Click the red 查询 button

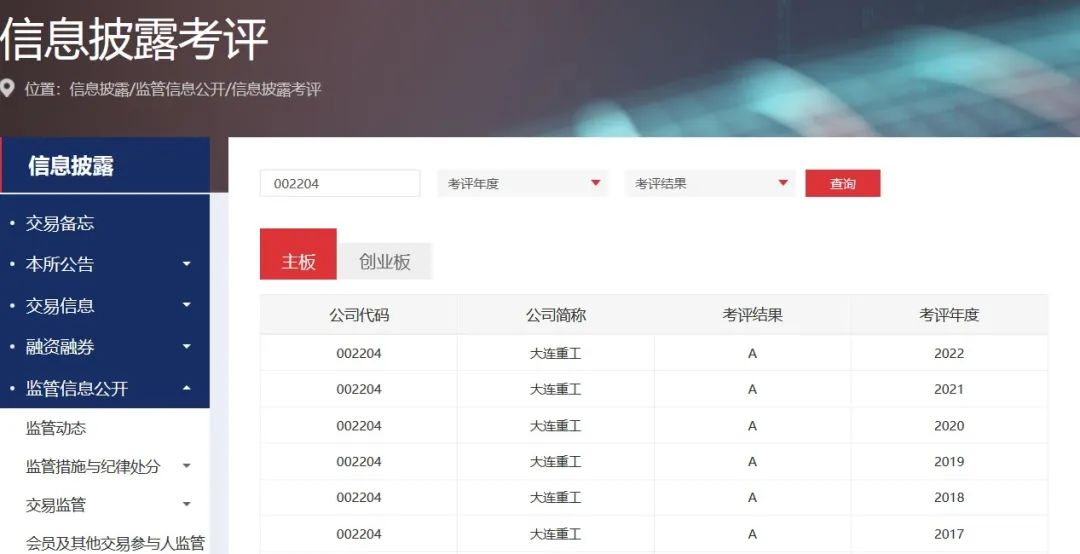(842, 183)
